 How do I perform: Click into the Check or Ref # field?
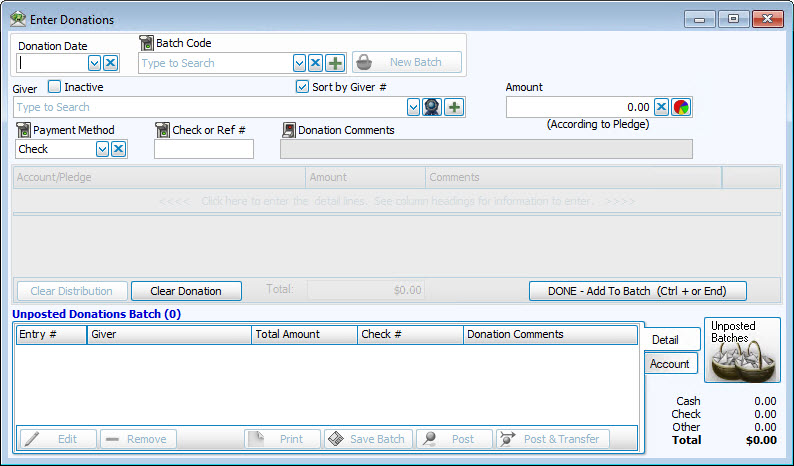point(204,149)
